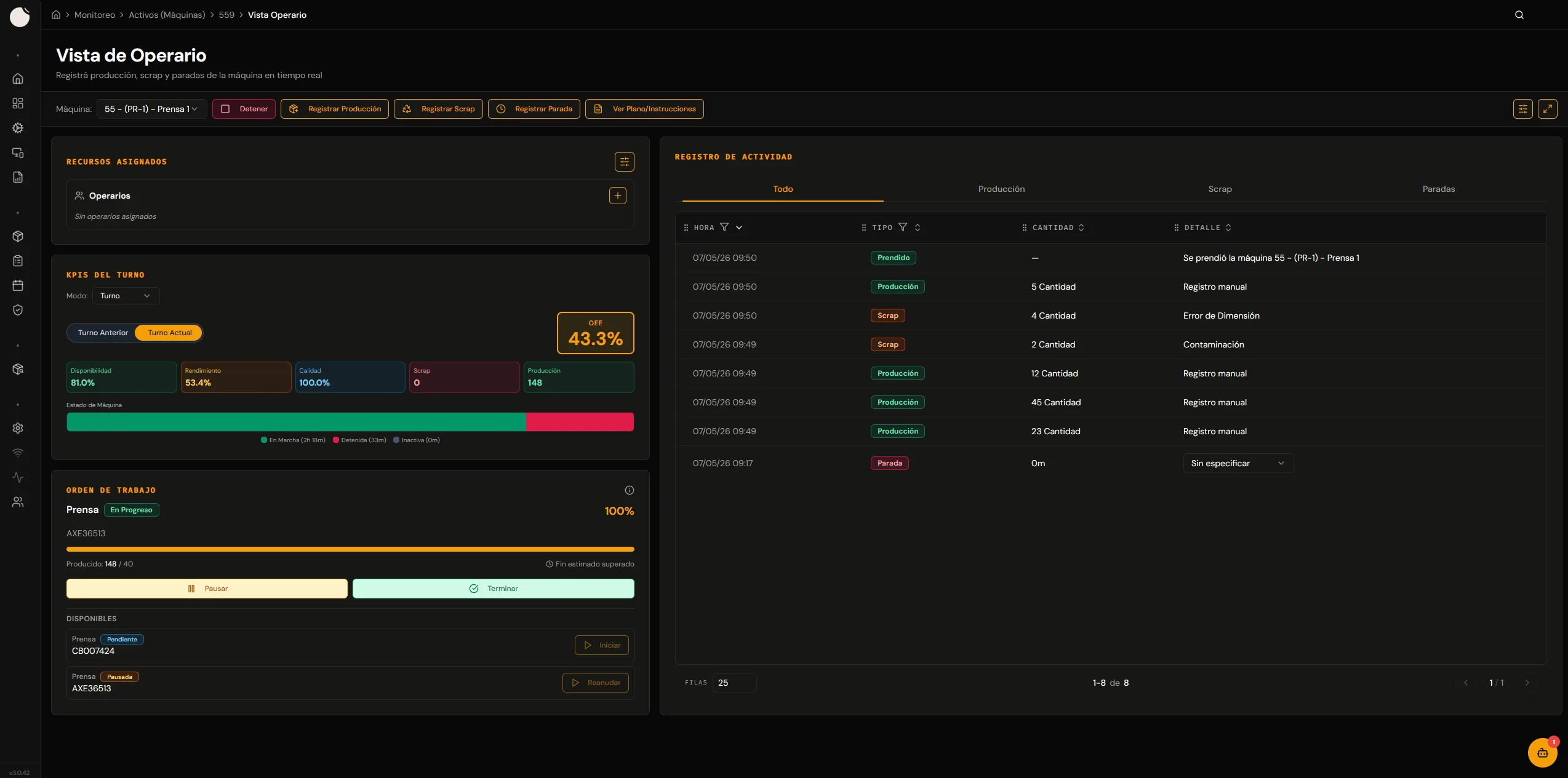
Task: Click the red Detenida segment of status bar
Action: pyautogui.click(x=580, y=422)
